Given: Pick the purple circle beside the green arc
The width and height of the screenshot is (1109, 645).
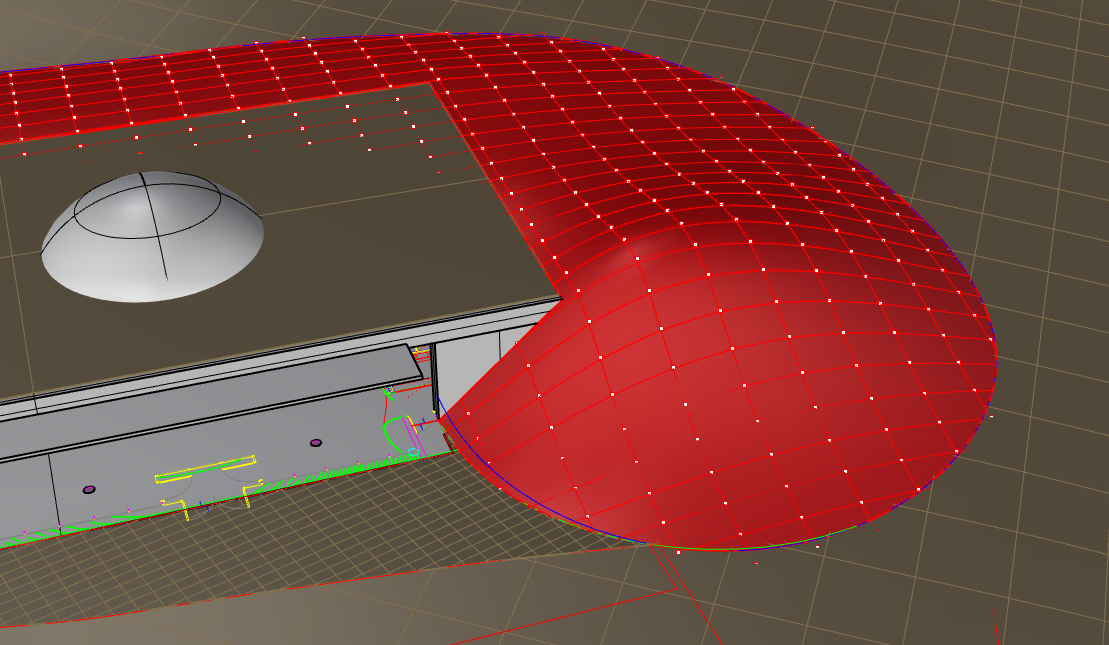Looking at the screenshot, I should point(316,443).
